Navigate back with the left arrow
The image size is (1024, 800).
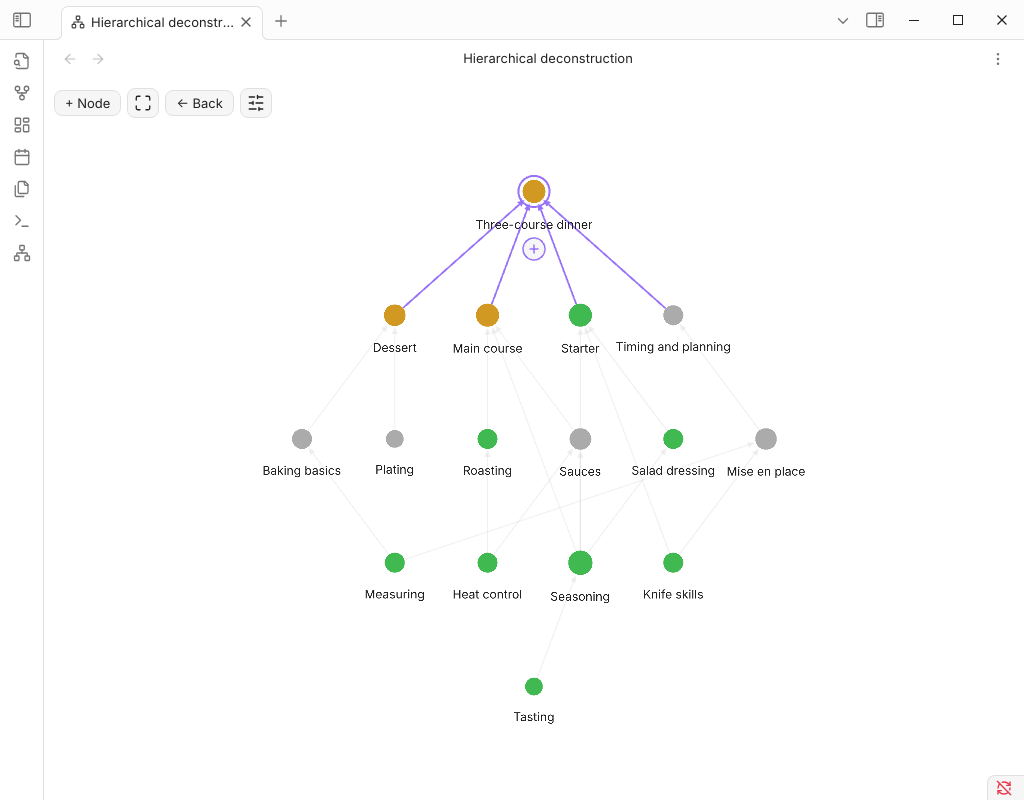[70, 59]
